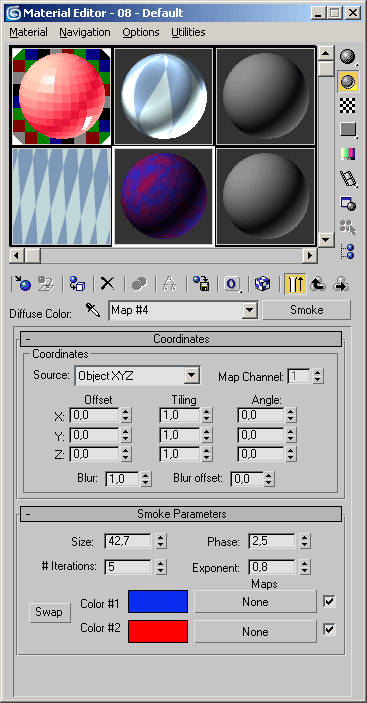Click the Reset Map delete X icon

coord(107,284)
